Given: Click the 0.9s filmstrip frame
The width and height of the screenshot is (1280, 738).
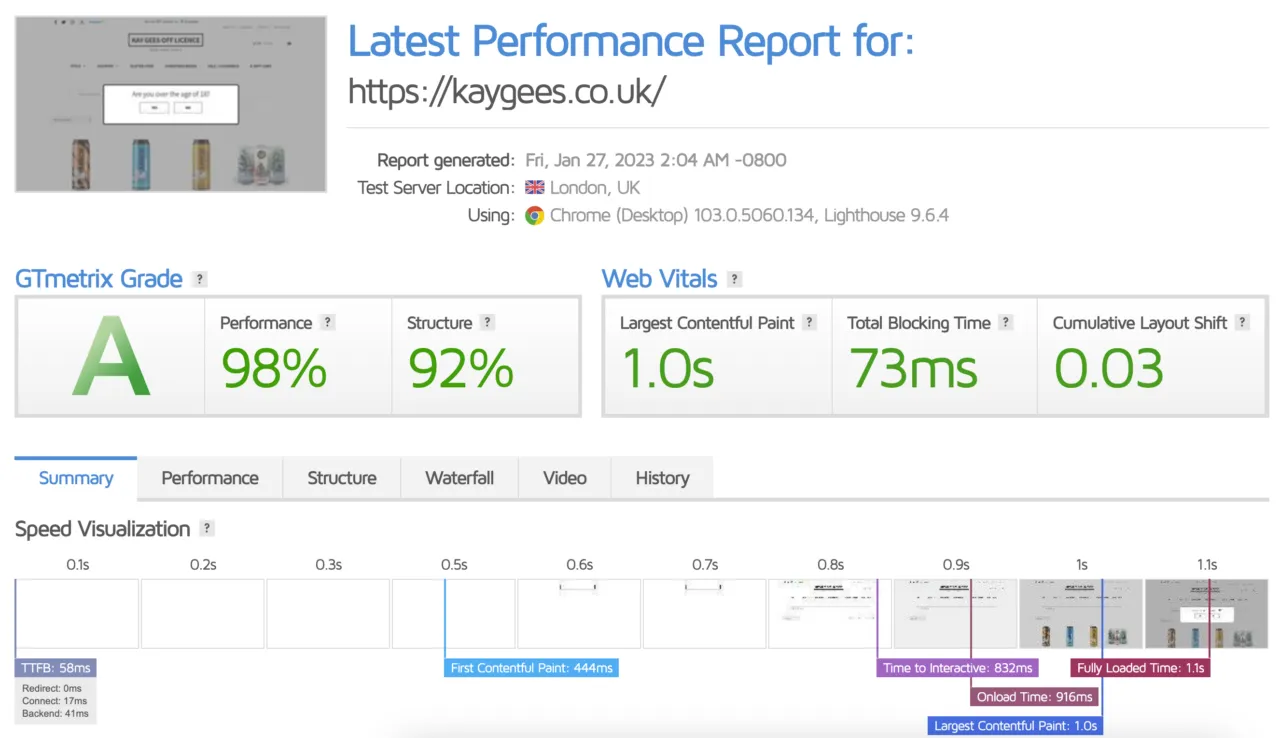Looking at the screenshot, I should 956,614.
